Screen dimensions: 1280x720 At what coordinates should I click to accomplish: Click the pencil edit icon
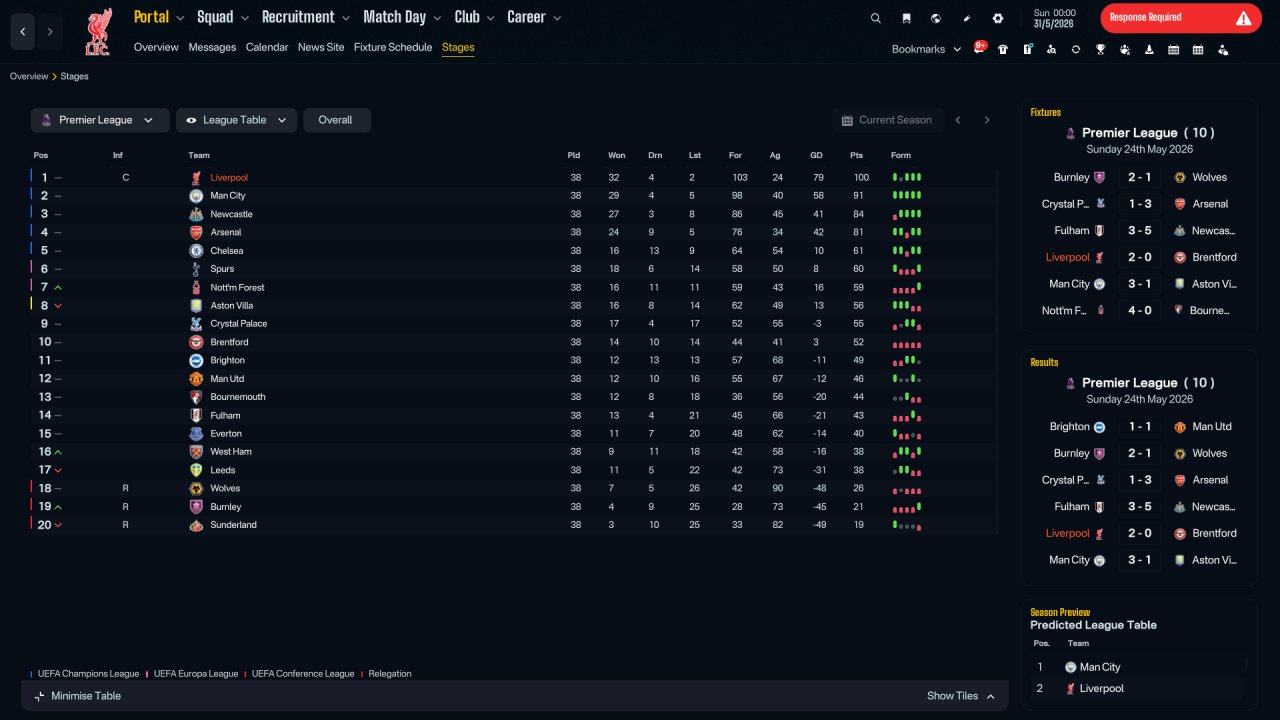coord(967,18)
